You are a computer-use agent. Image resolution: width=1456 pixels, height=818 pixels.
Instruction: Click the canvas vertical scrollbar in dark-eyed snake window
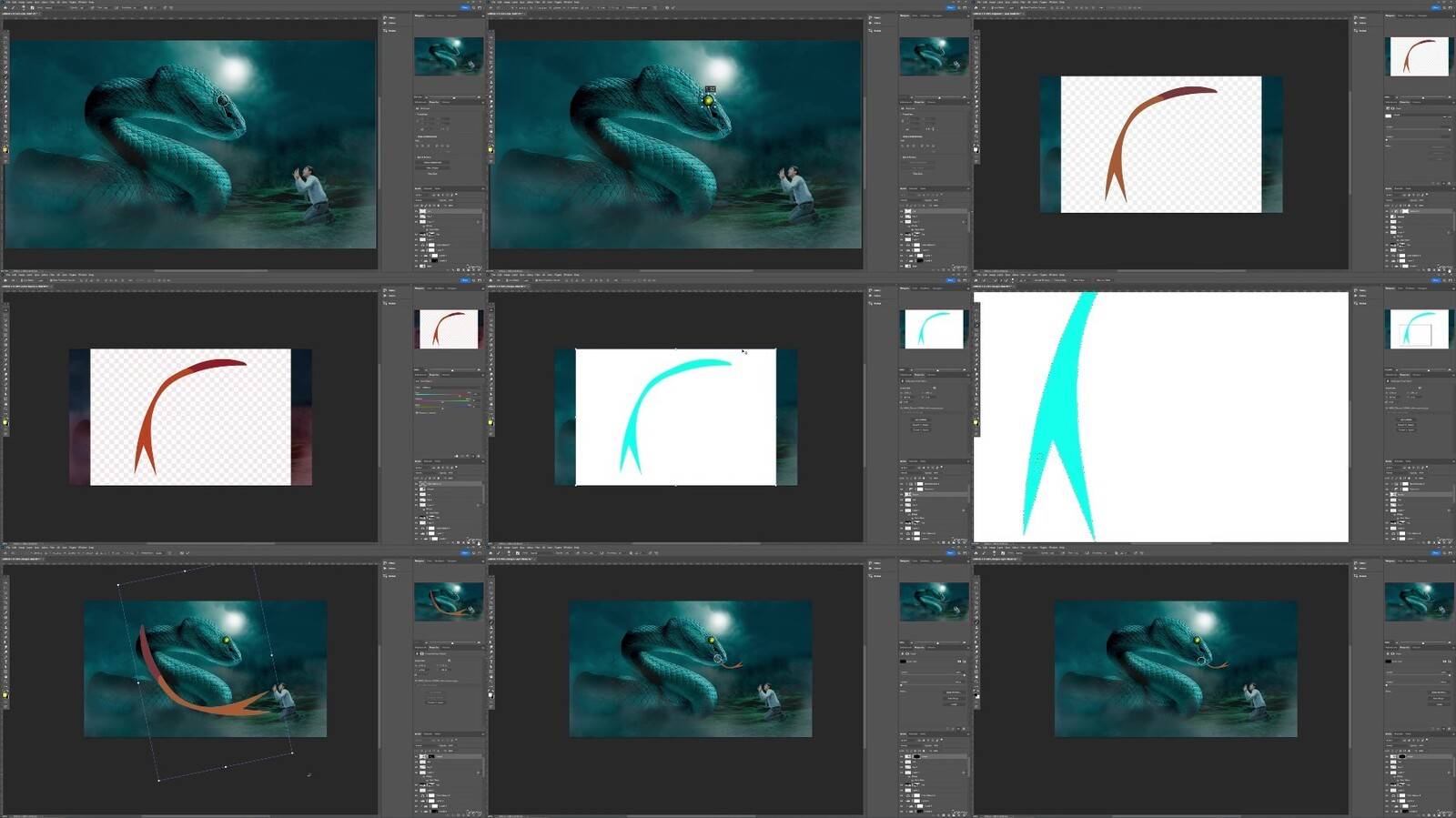point(379,143)
